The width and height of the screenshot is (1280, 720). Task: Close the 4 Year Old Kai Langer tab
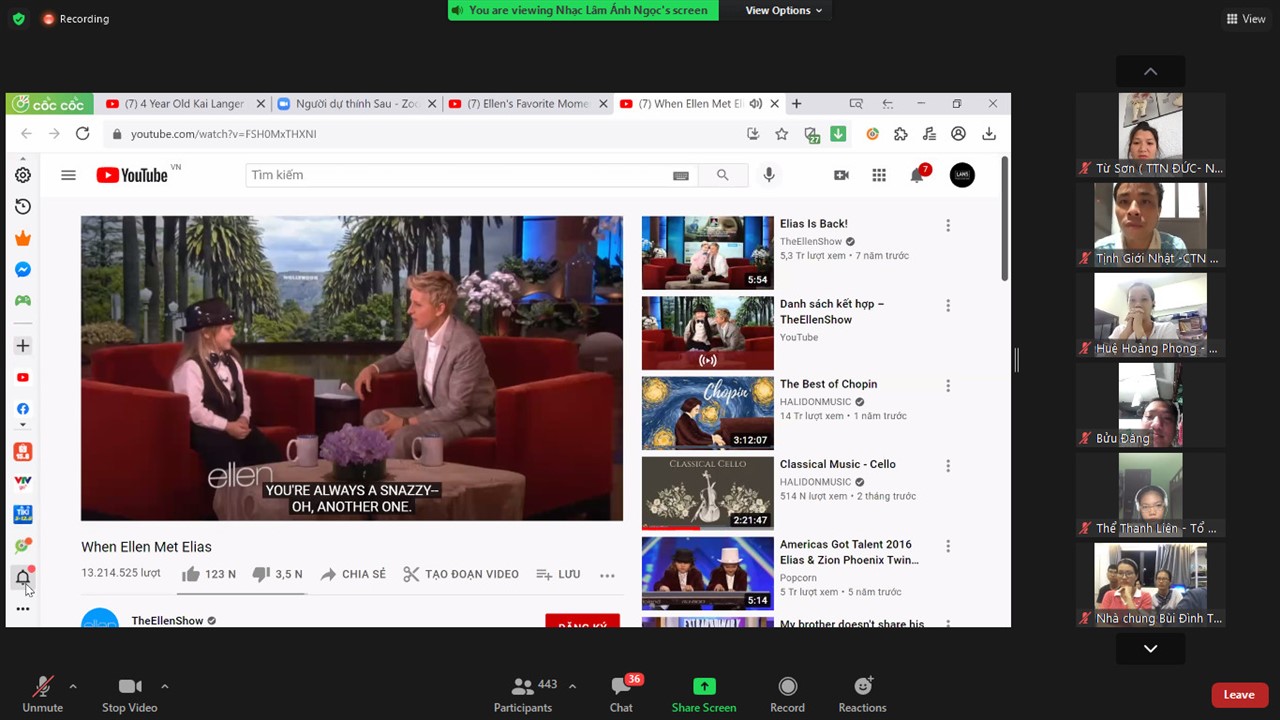(x=261, y=104)
